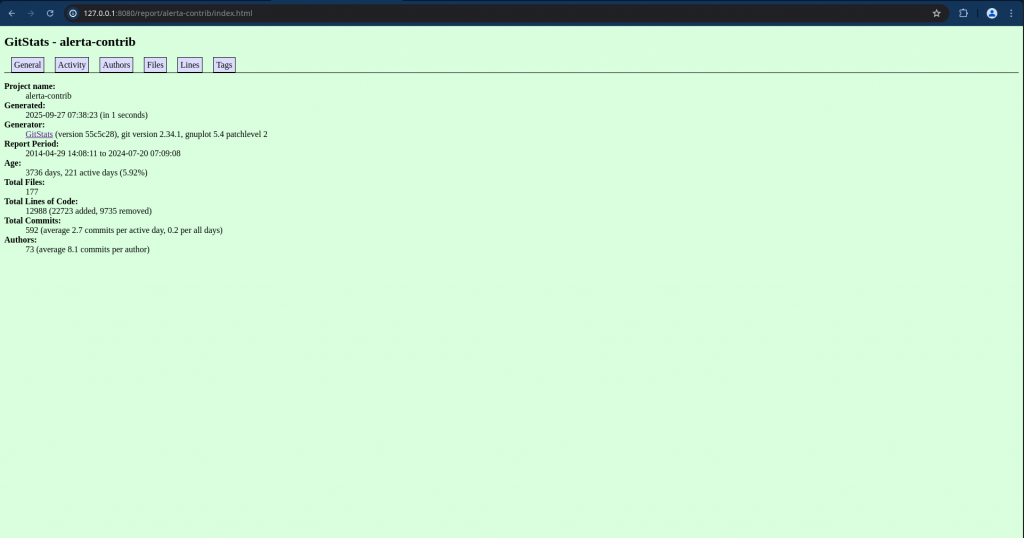Open the Tags tab
The image size is (1024, 538).
point(224,65)
